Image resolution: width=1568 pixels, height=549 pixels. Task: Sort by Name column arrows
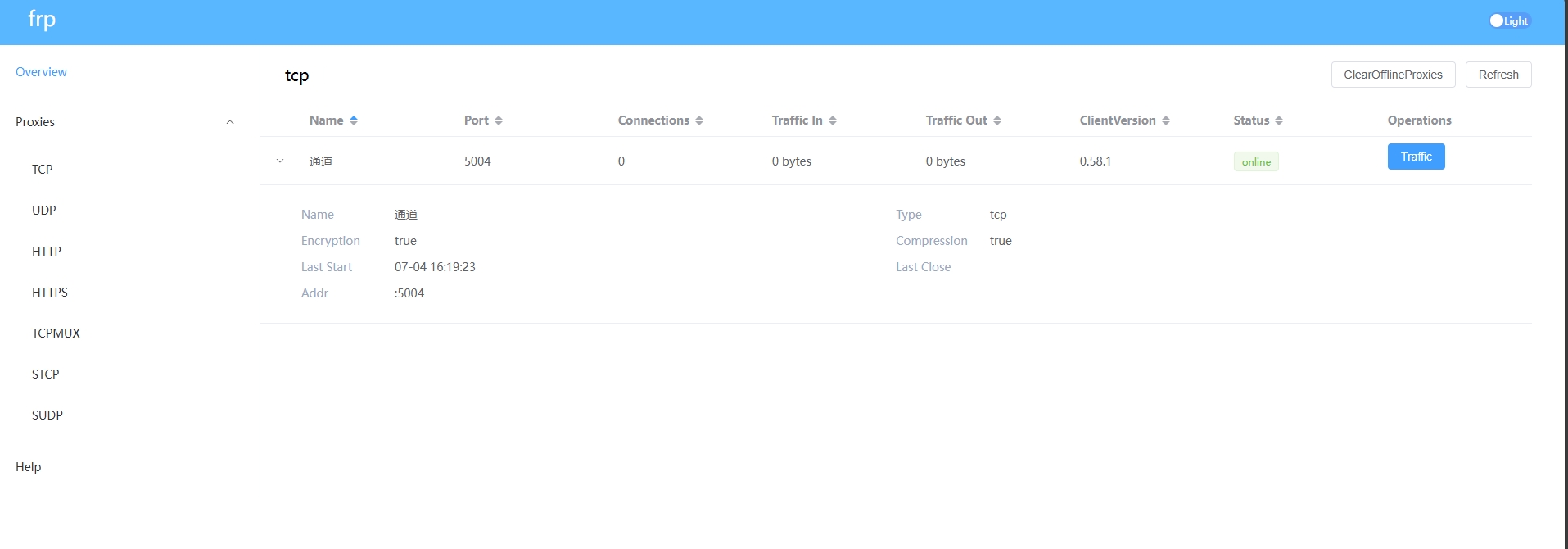[x=354, y=120]
